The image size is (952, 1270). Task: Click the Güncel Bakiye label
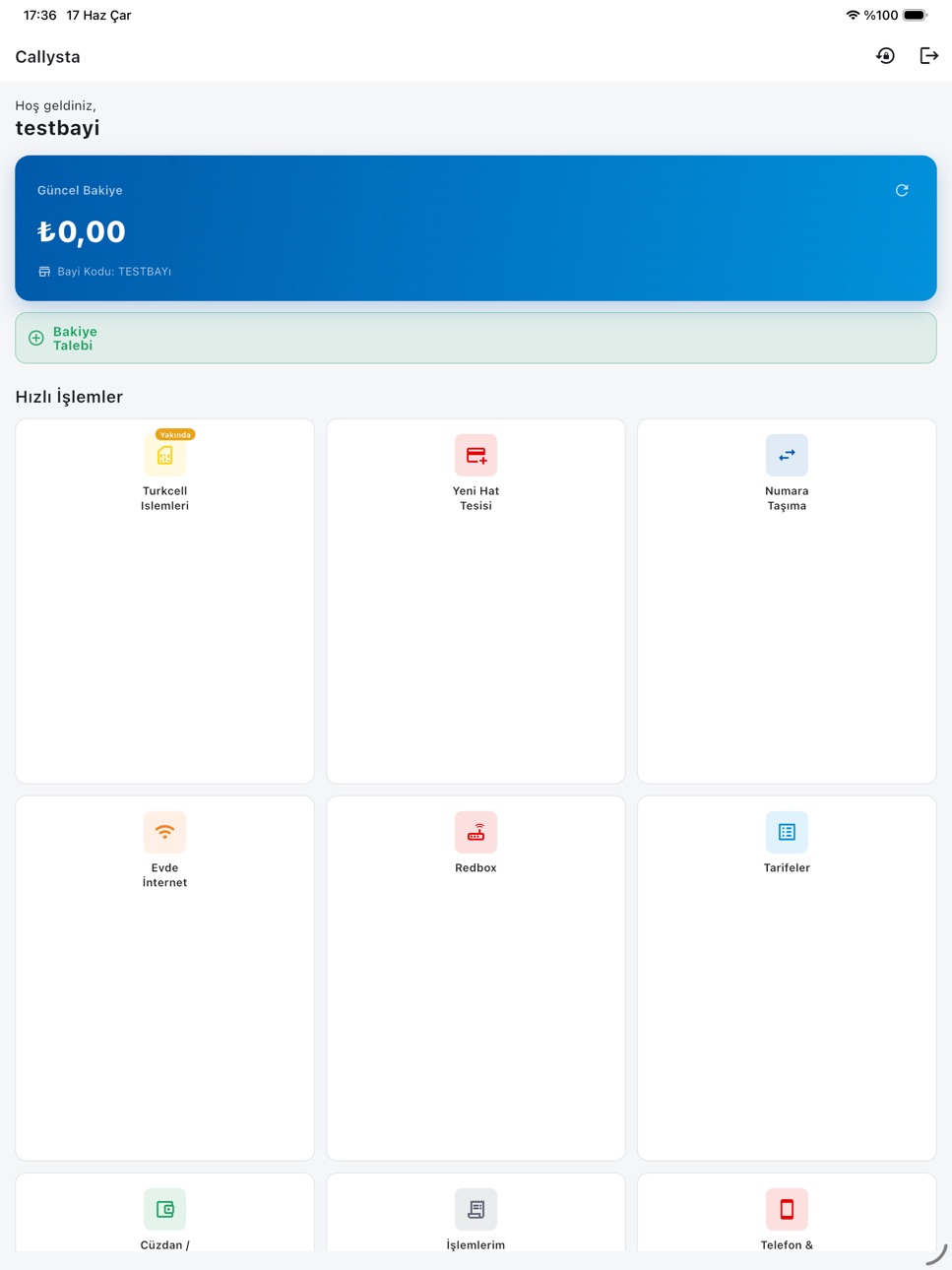[x=80, y=190]
